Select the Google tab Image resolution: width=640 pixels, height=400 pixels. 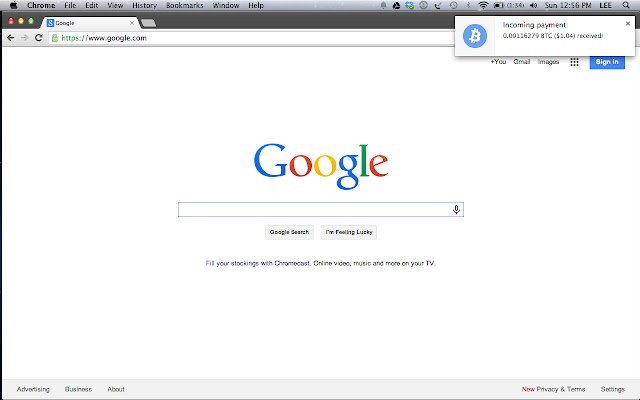pos(91,23)
